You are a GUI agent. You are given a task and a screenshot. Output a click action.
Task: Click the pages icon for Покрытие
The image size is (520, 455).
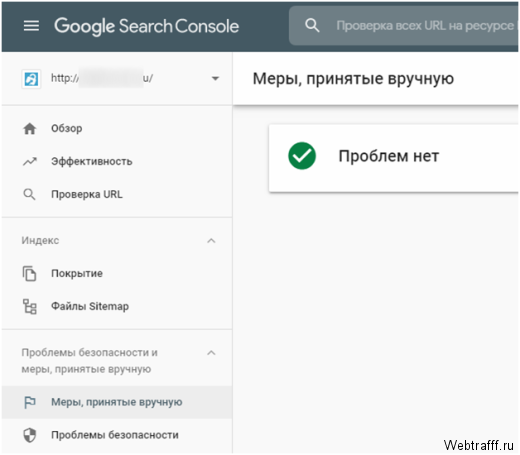[x=29, y=274]
